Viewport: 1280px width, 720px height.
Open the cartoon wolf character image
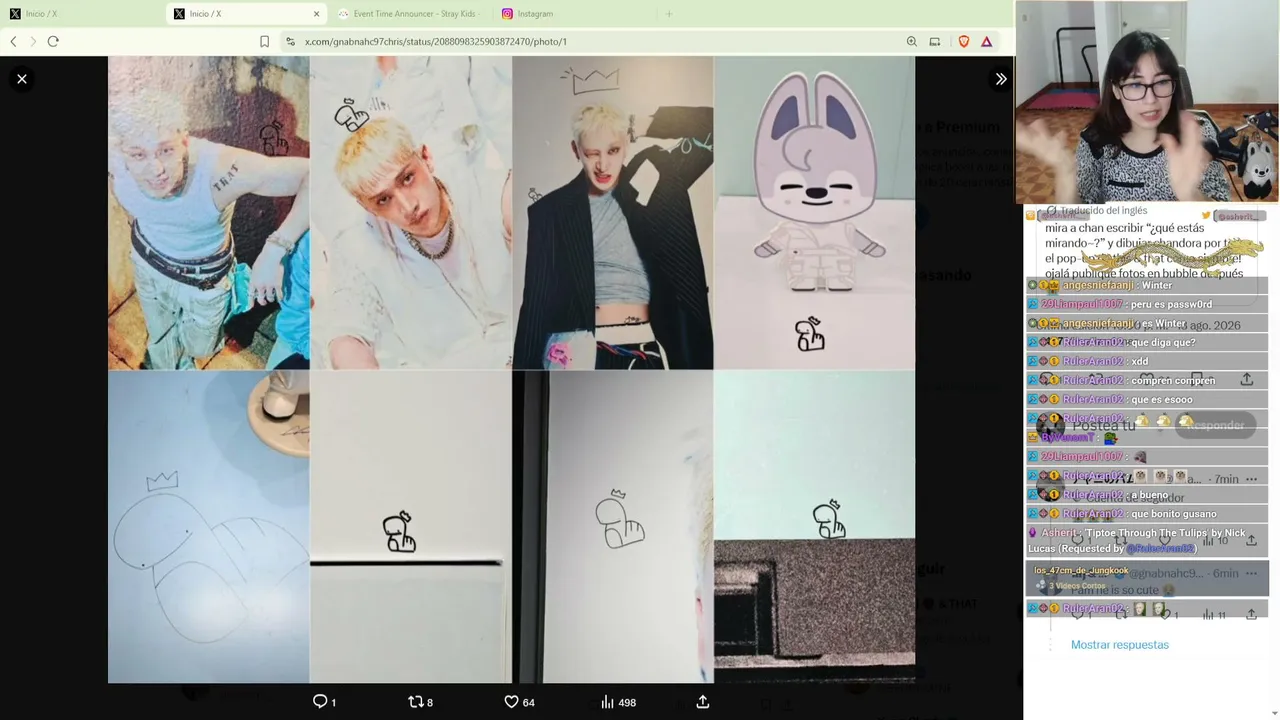[x=815, y=213]
